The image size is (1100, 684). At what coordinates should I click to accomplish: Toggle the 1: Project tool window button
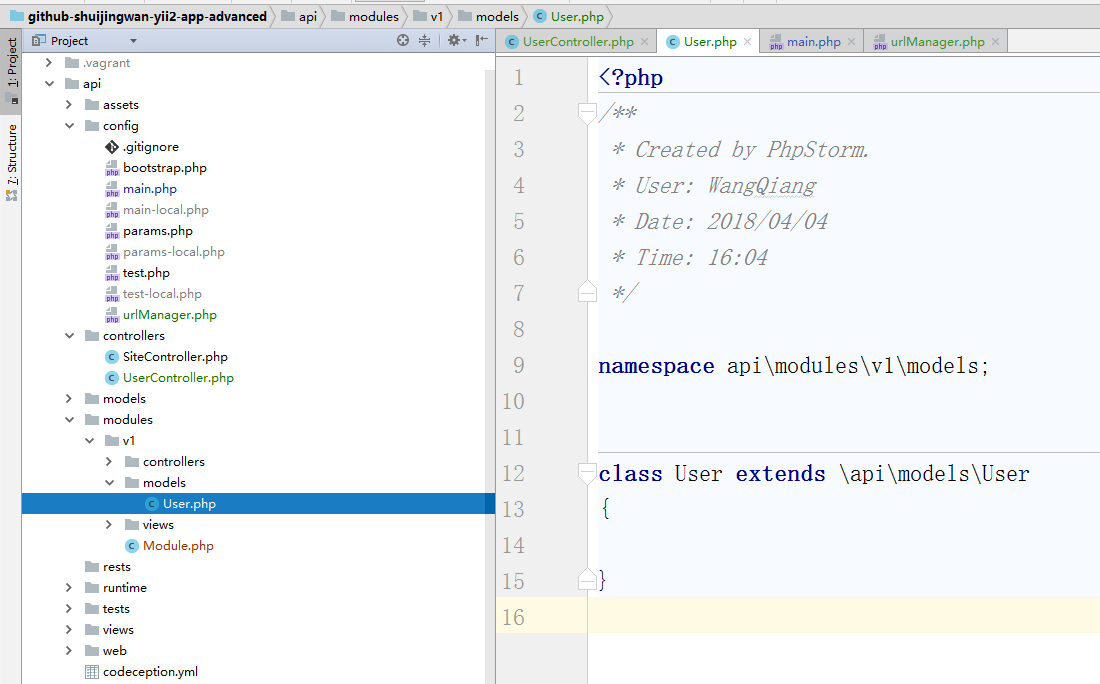point(12,70)
